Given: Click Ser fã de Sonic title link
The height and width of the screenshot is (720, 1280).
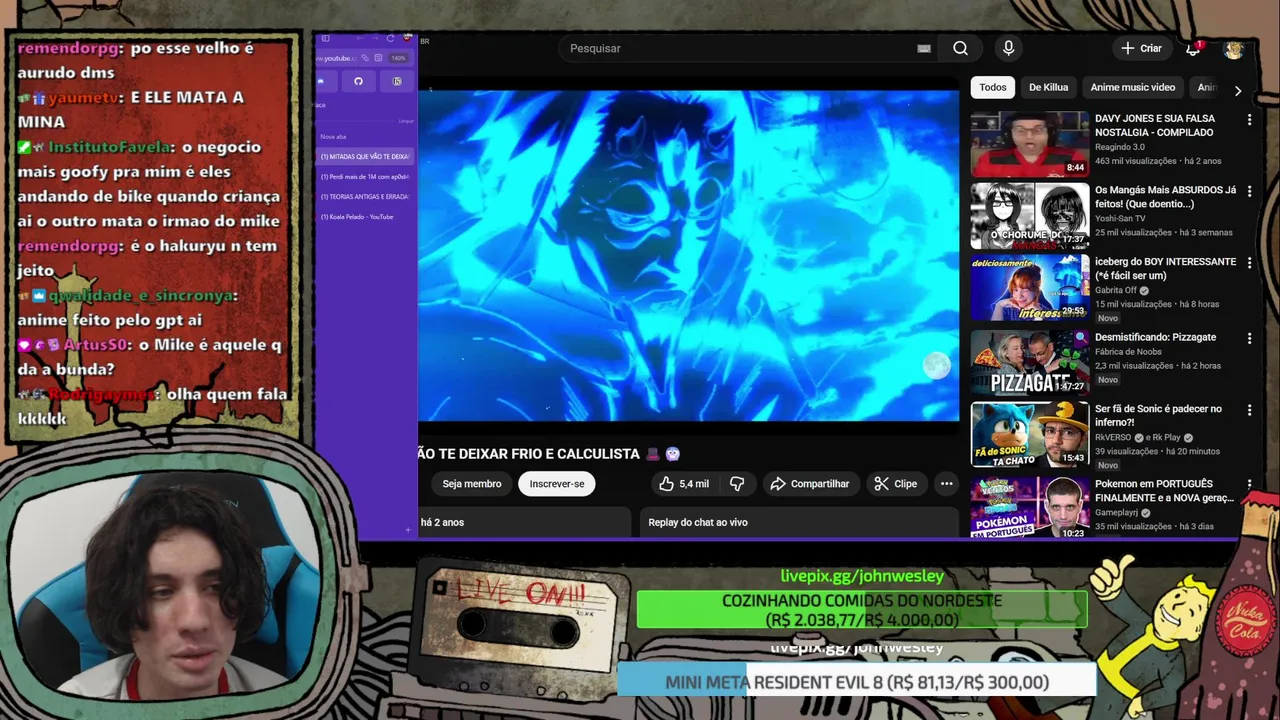Looking at the screenshot, I should pyautogui.click(x=1158, y=416).
